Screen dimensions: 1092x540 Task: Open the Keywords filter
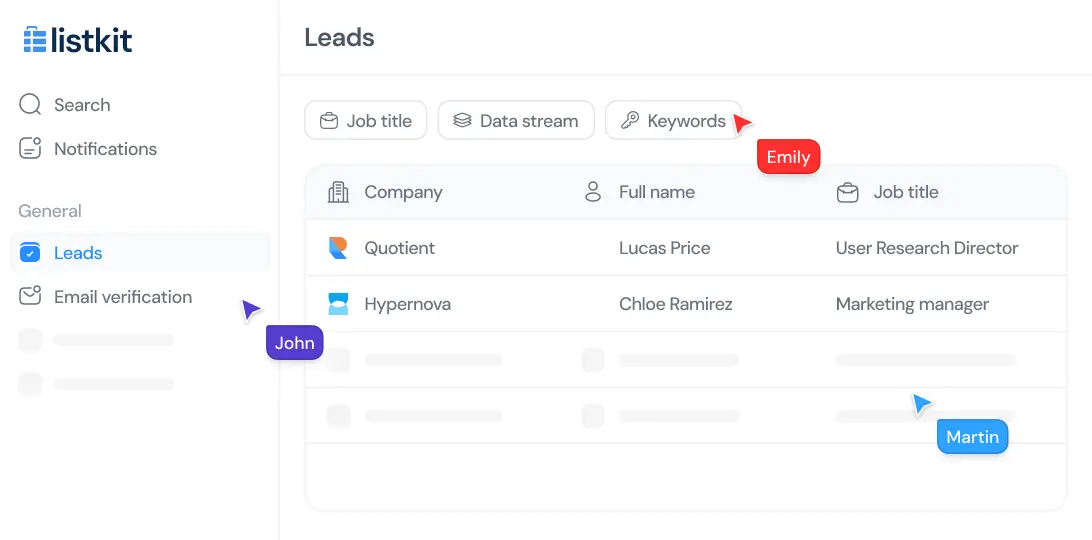coord(673,121)
